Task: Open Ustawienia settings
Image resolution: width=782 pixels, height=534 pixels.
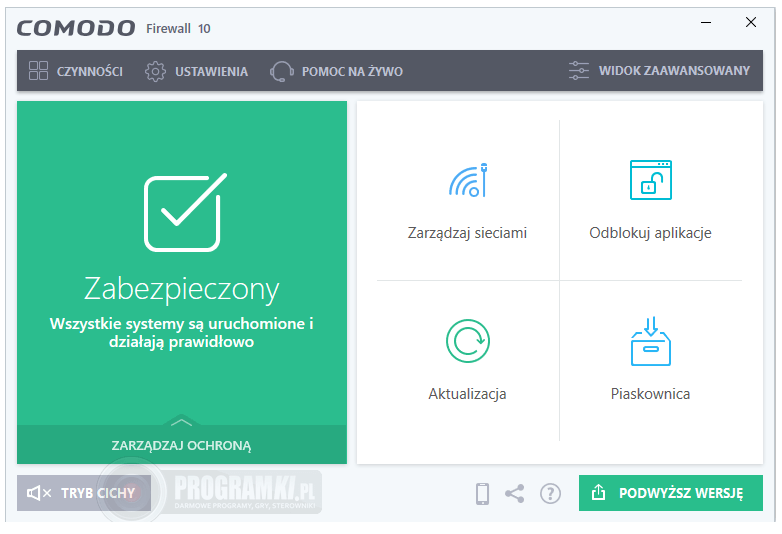Action: point(196,71)
